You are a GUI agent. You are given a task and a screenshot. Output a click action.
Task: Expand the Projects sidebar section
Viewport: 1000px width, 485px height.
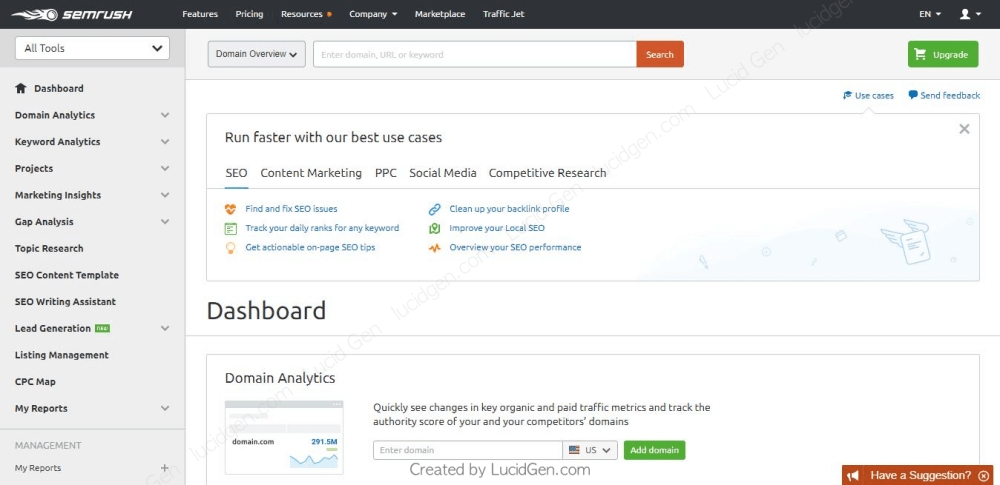coord(165,168)
